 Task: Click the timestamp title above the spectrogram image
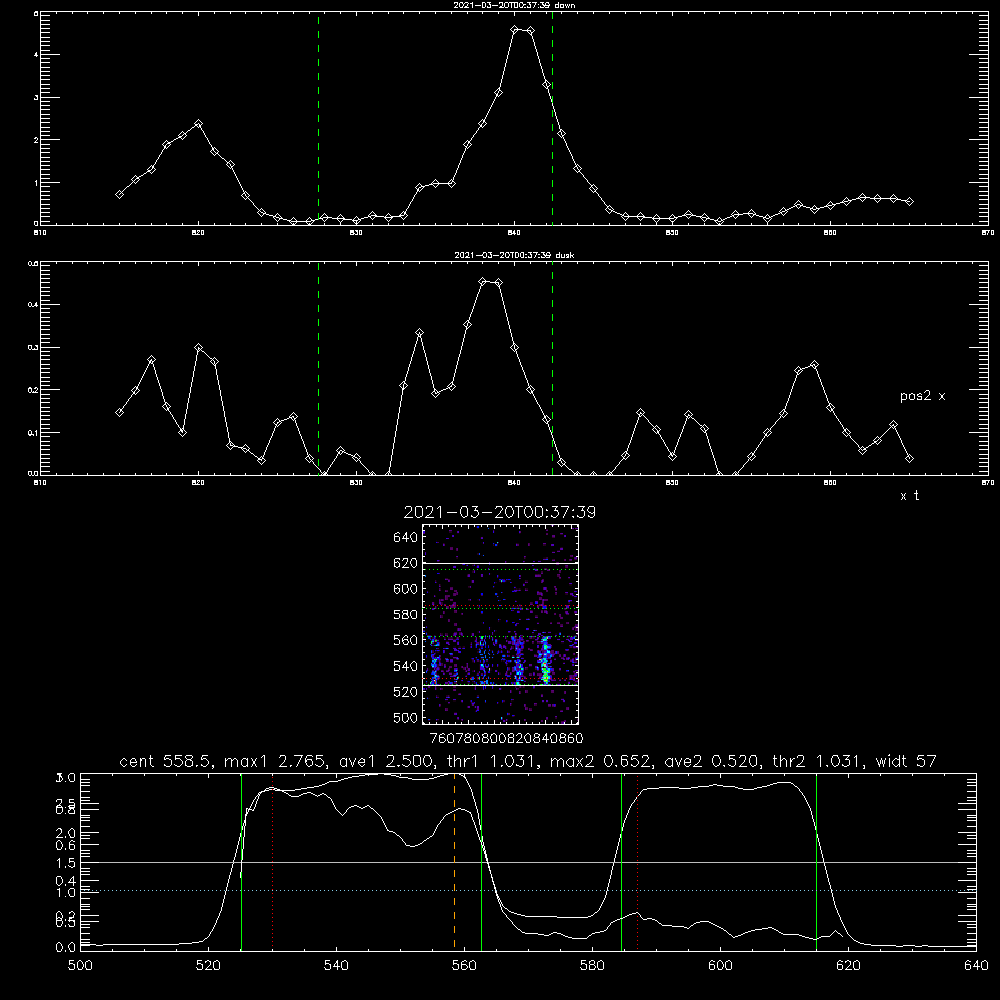500,512
